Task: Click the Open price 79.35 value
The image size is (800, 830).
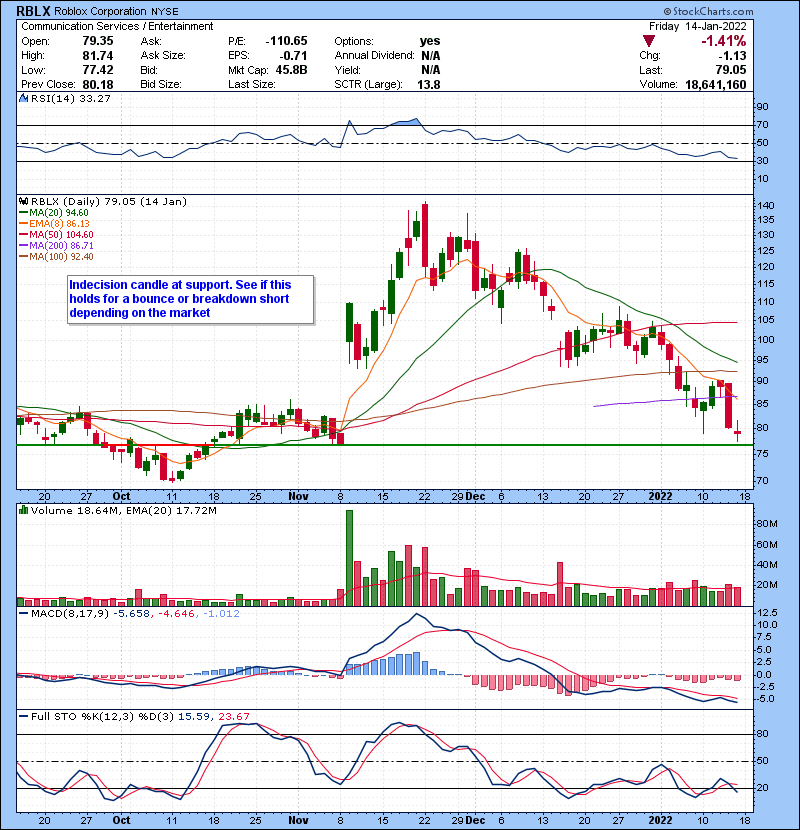Action: point(98,41)
